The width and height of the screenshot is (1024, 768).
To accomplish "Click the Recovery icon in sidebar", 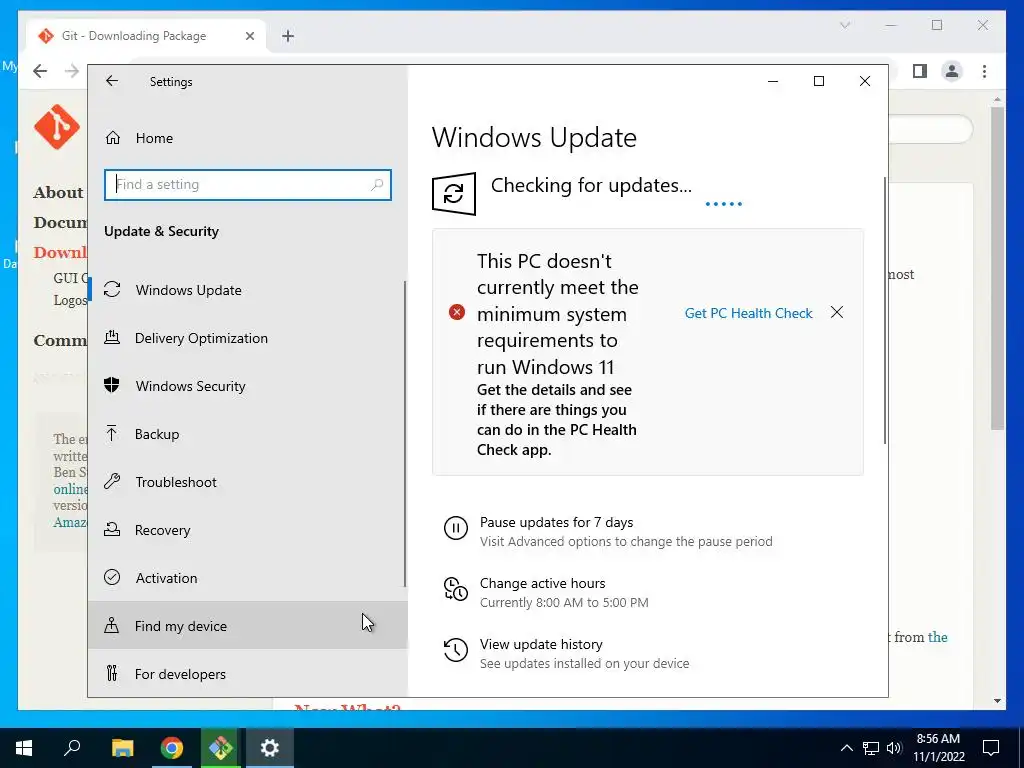I will 112,530.
